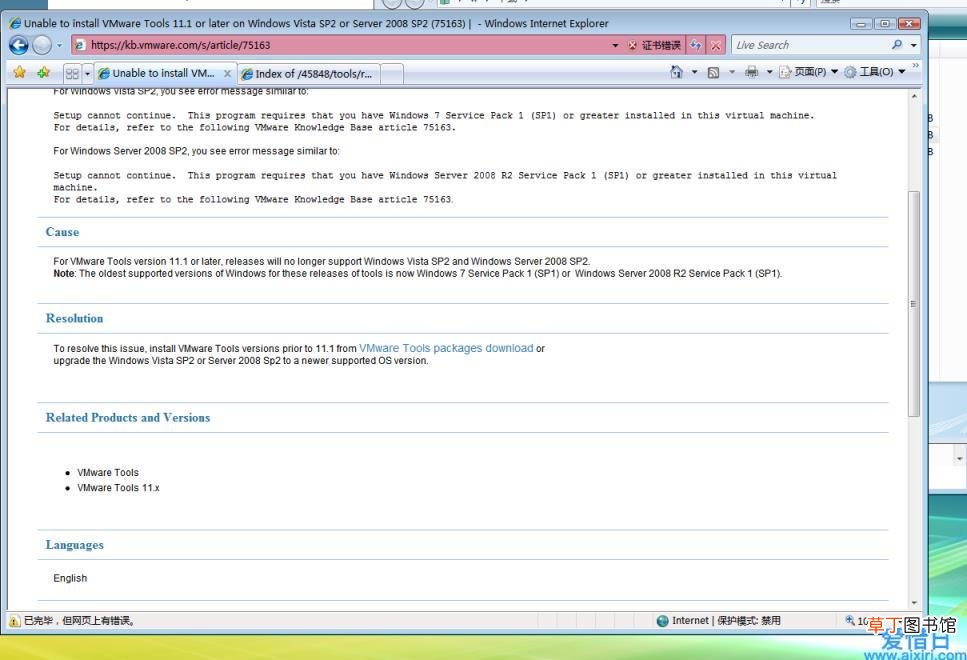This screenshot has height=660, width=967.
Task: Expand the feeds dropdown arrow
Action: coord(732,72)
